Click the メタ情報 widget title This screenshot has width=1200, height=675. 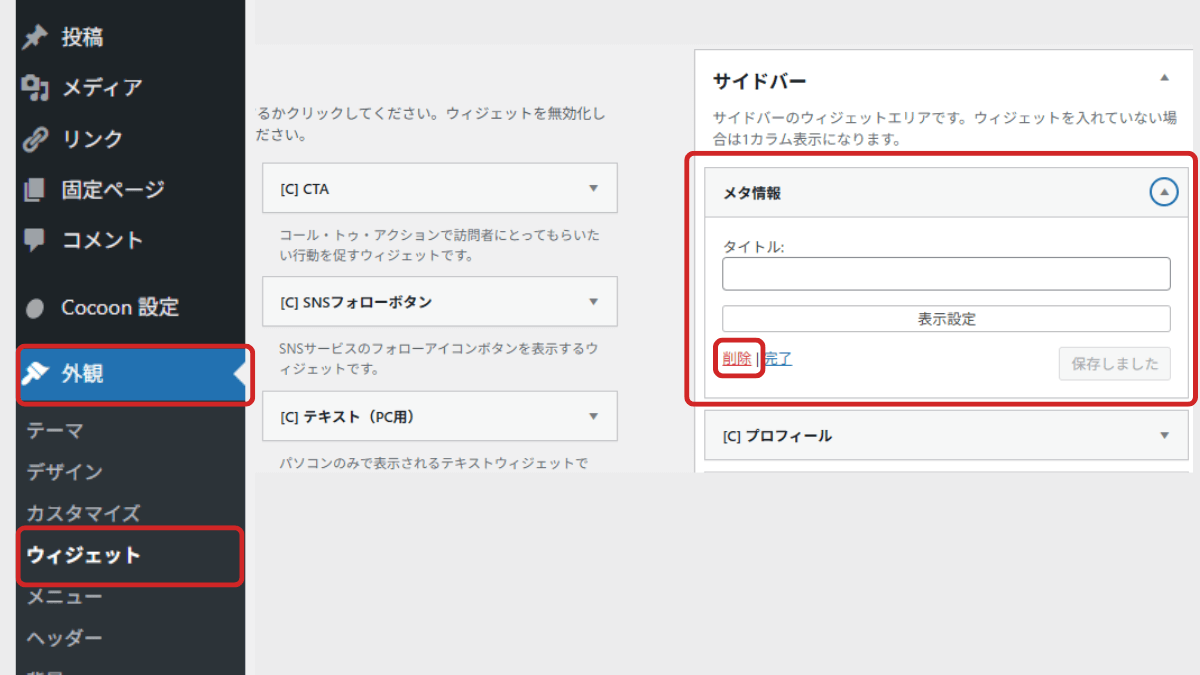point(752,193)
